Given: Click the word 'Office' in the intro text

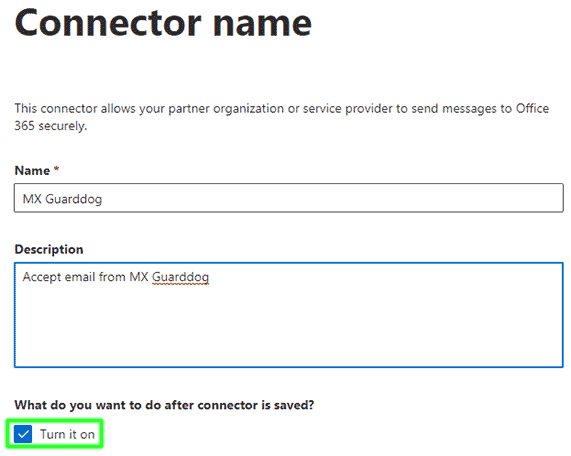Looking at the screenshot, I should [532, 109].
